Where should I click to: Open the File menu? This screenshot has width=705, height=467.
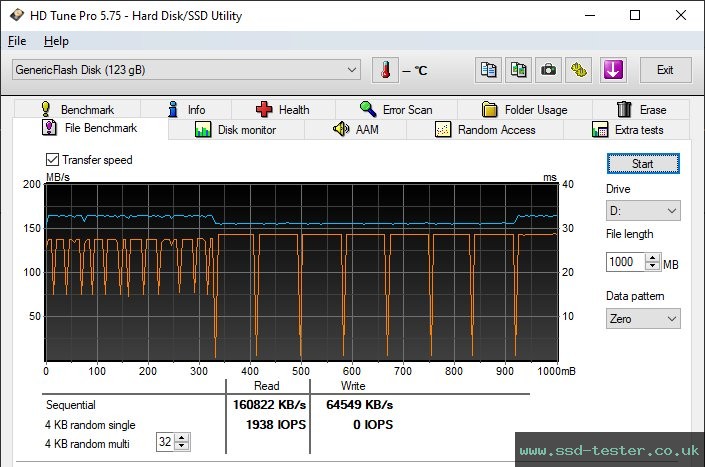(x=17, y=41)
